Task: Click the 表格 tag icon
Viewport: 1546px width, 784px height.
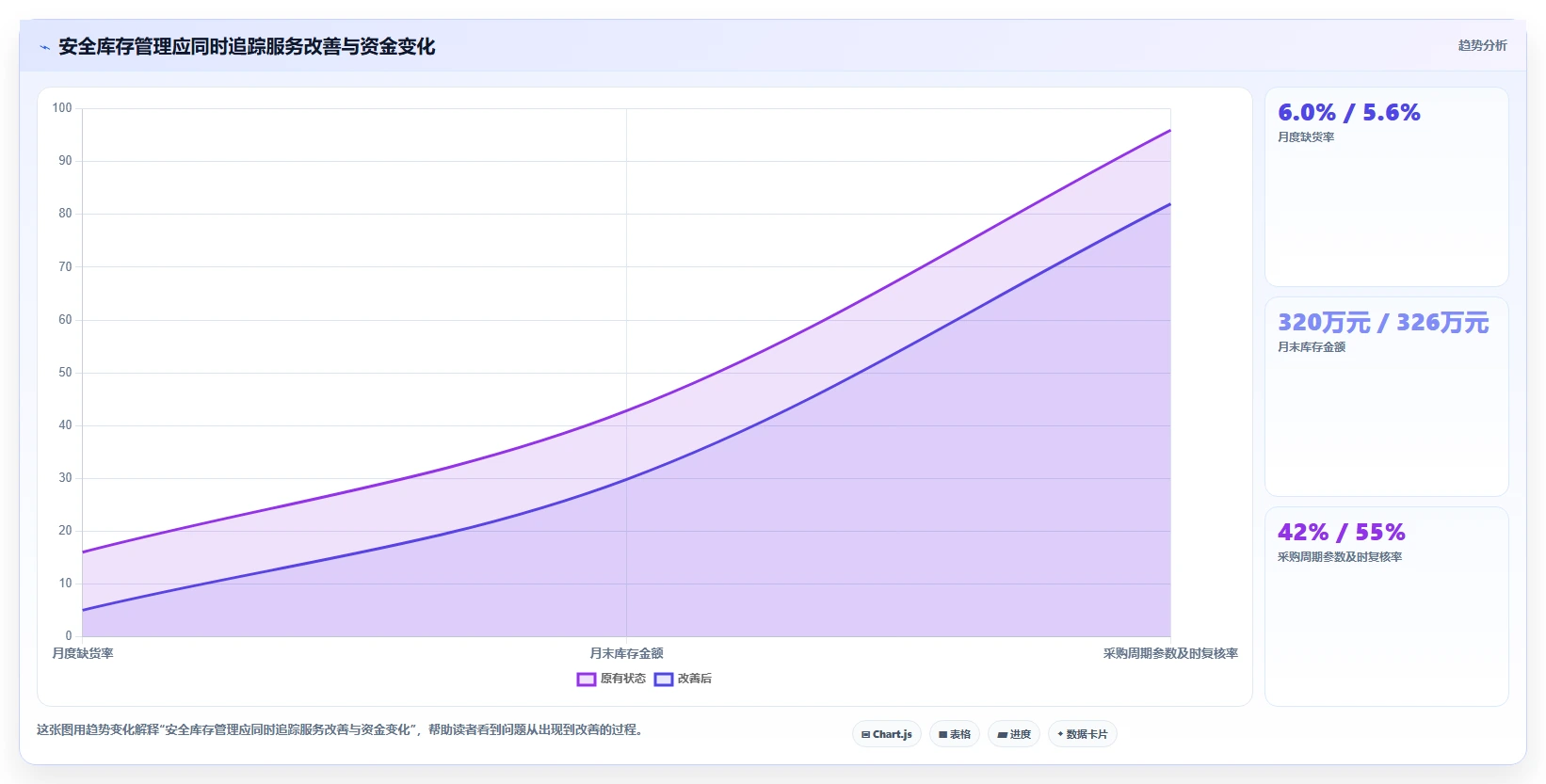Action: tap(942, 735)
